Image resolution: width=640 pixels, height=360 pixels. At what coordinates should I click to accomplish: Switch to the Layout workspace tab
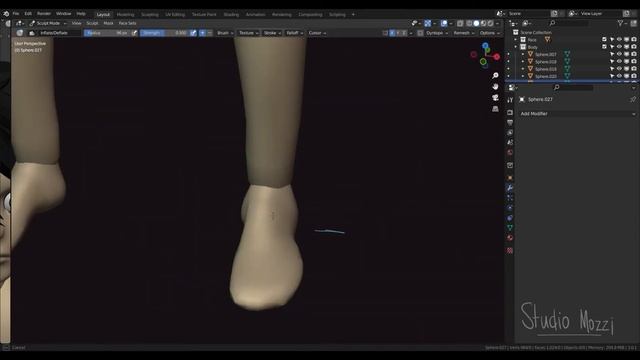[x=103, y=14]
